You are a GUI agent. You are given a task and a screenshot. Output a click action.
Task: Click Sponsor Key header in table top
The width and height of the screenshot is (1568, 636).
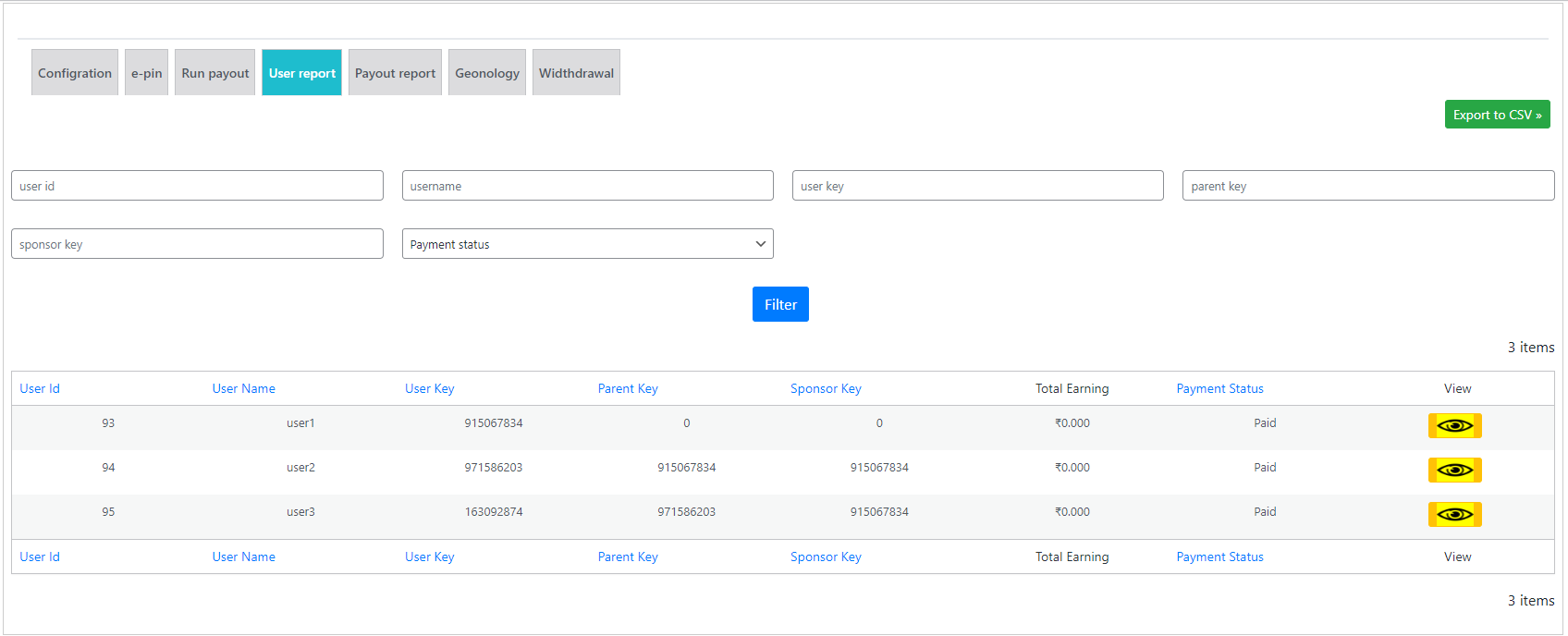click(x=826, y=388)
